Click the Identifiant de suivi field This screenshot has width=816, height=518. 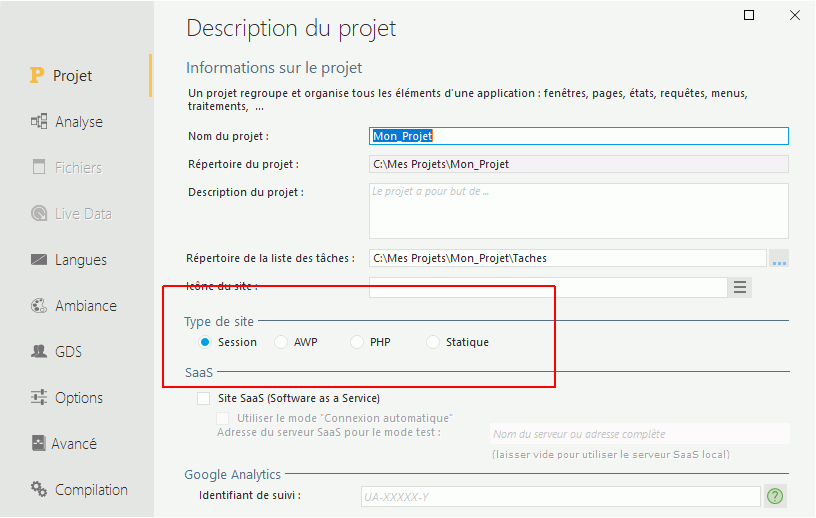[560, 497]
